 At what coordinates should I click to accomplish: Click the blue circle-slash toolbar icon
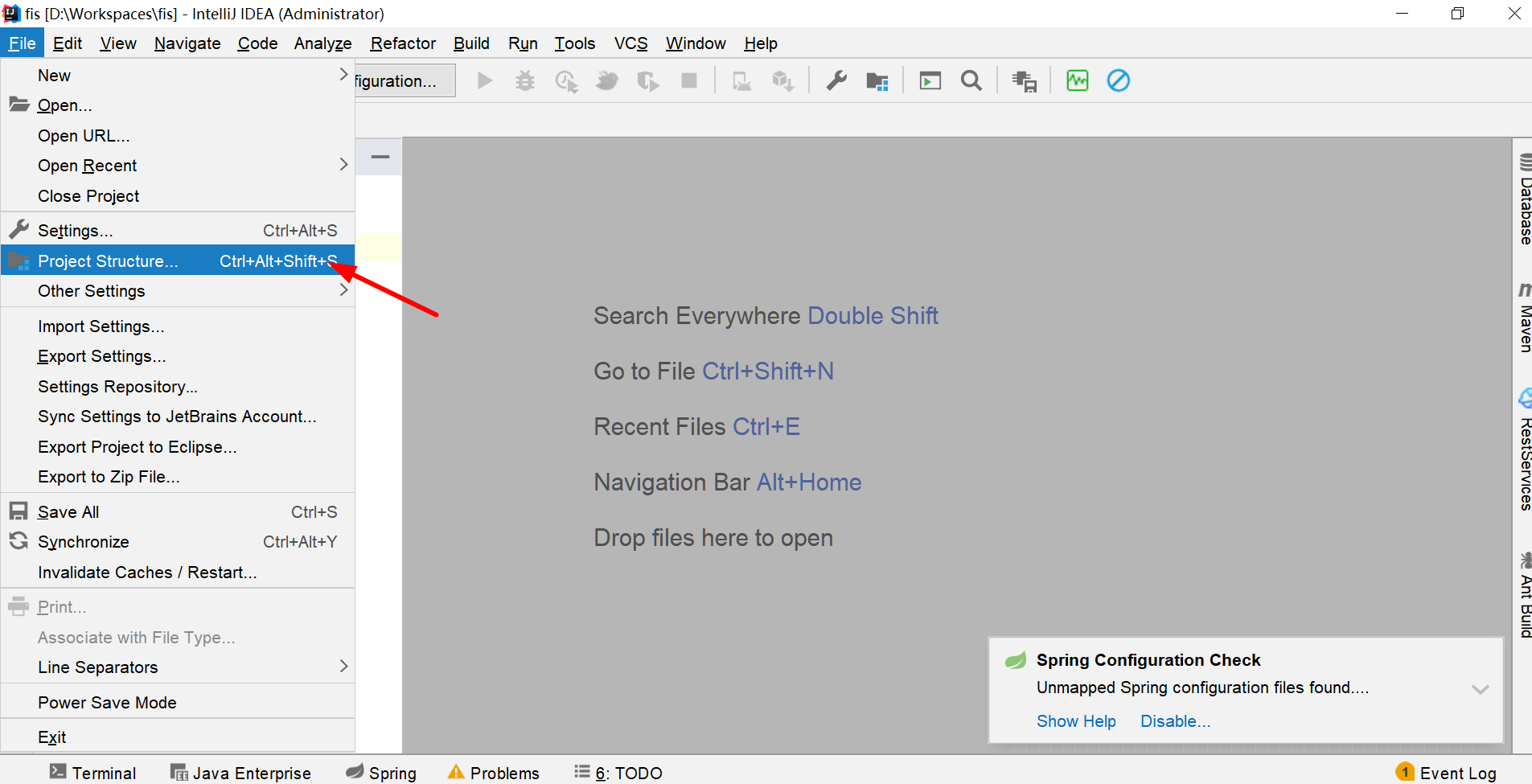1119,80
